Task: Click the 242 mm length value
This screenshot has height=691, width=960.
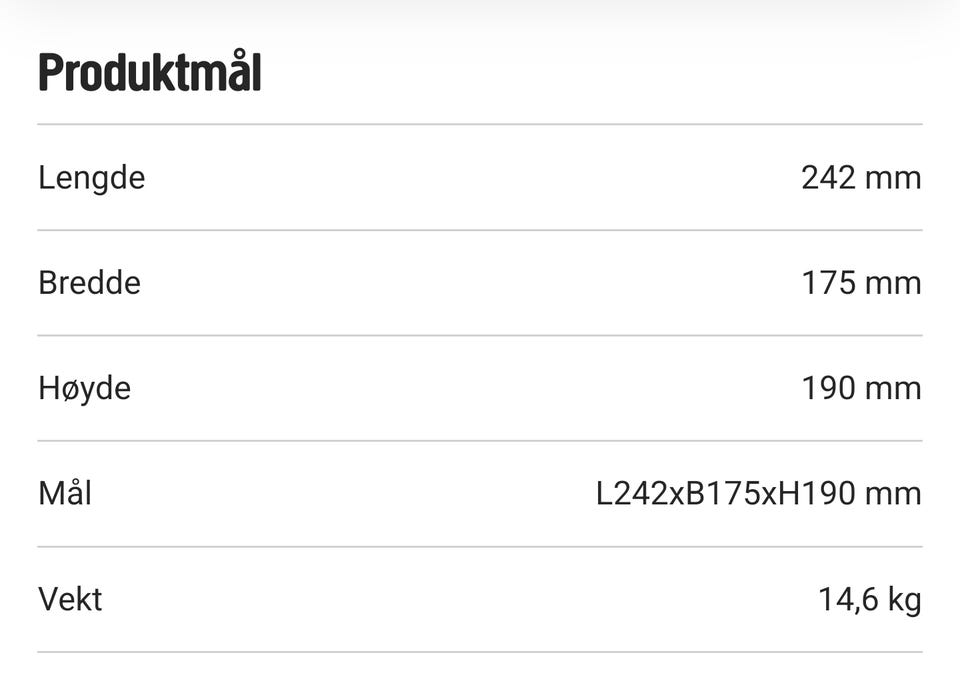Action: 861,178
